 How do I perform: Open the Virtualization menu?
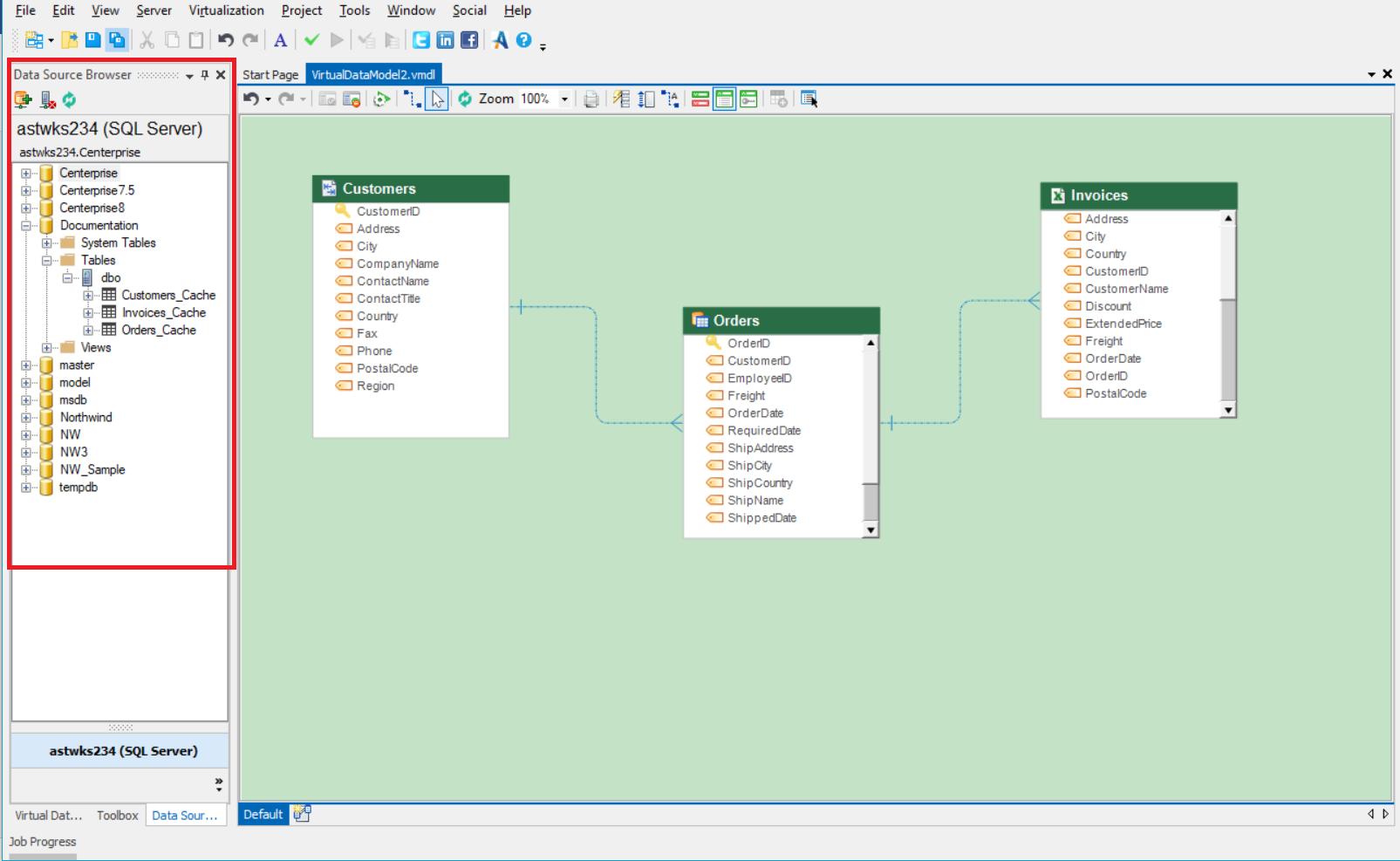pyautogui.click(x=226, y=10)
